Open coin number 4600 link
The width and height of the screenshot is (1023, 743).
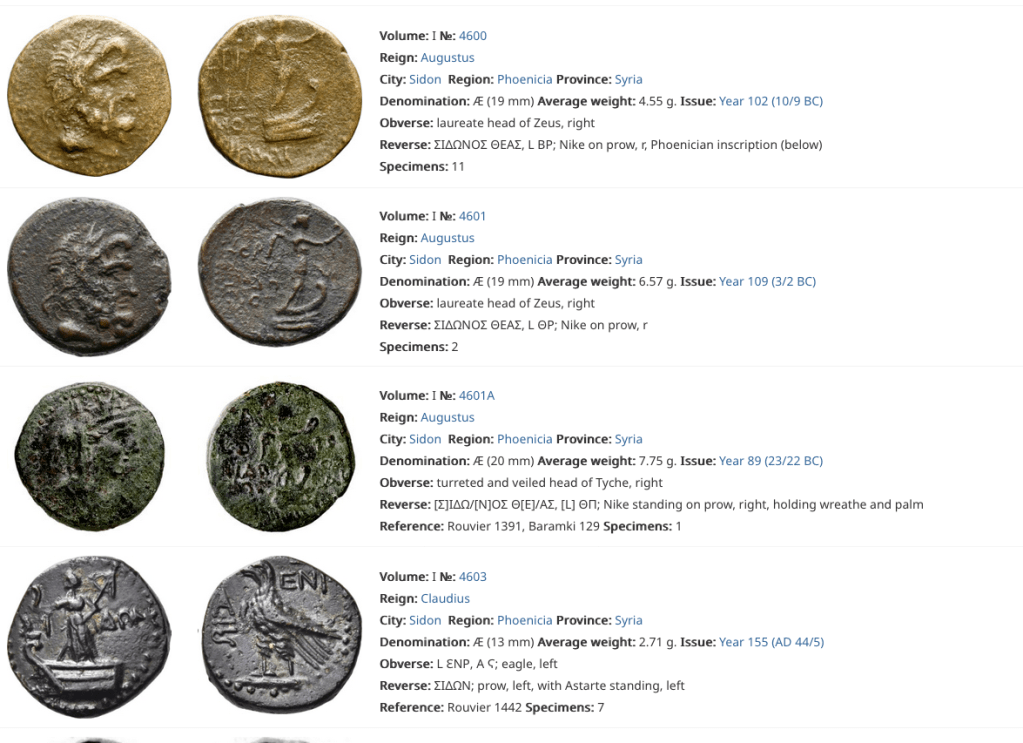click(x=472, y=36)
